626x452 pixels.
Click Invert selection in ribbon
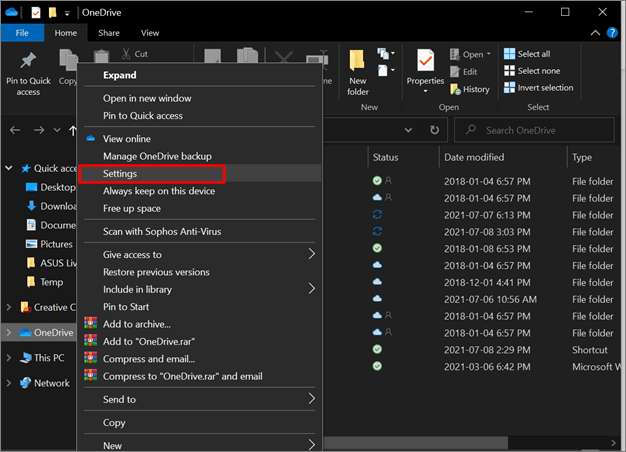point(540,88)
